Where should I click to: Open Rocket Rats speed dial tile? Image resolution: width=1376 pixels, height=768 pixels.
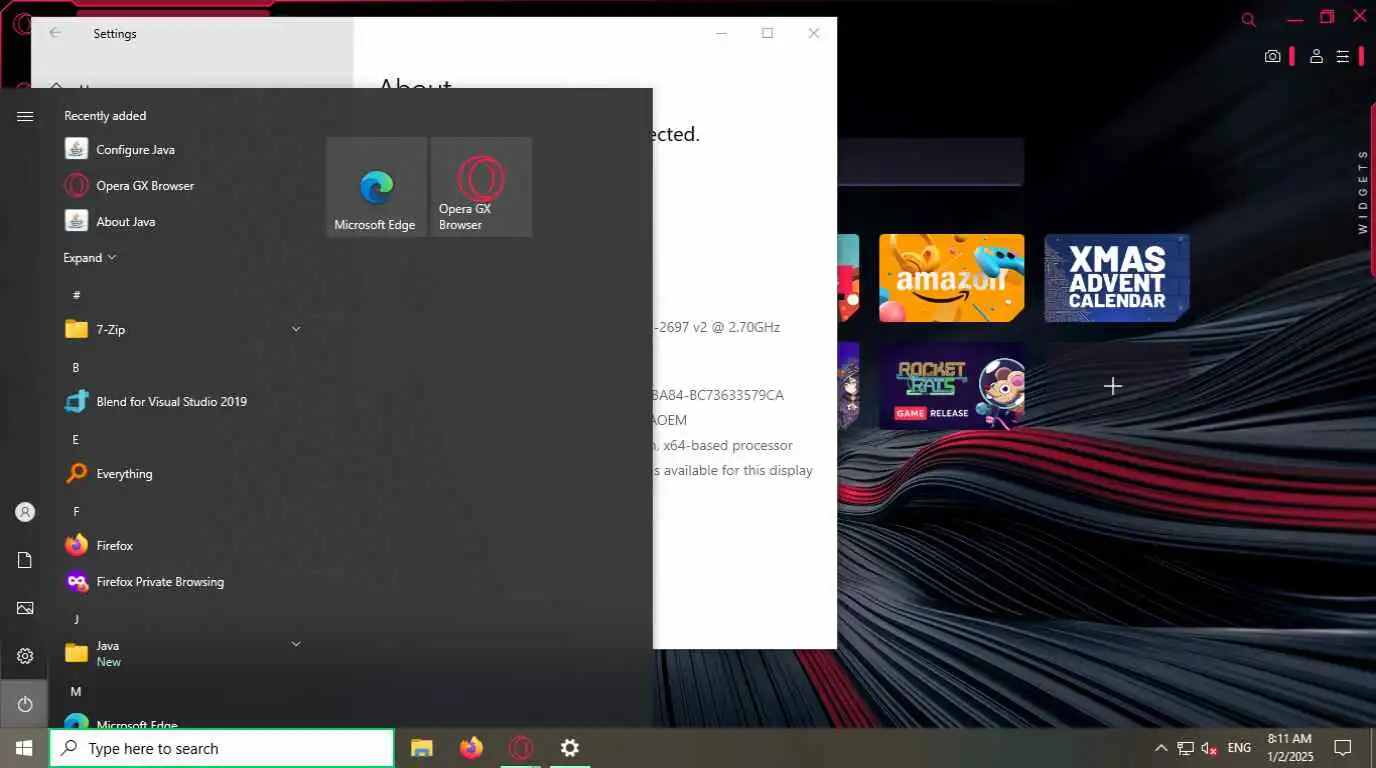tap(952, 386)
